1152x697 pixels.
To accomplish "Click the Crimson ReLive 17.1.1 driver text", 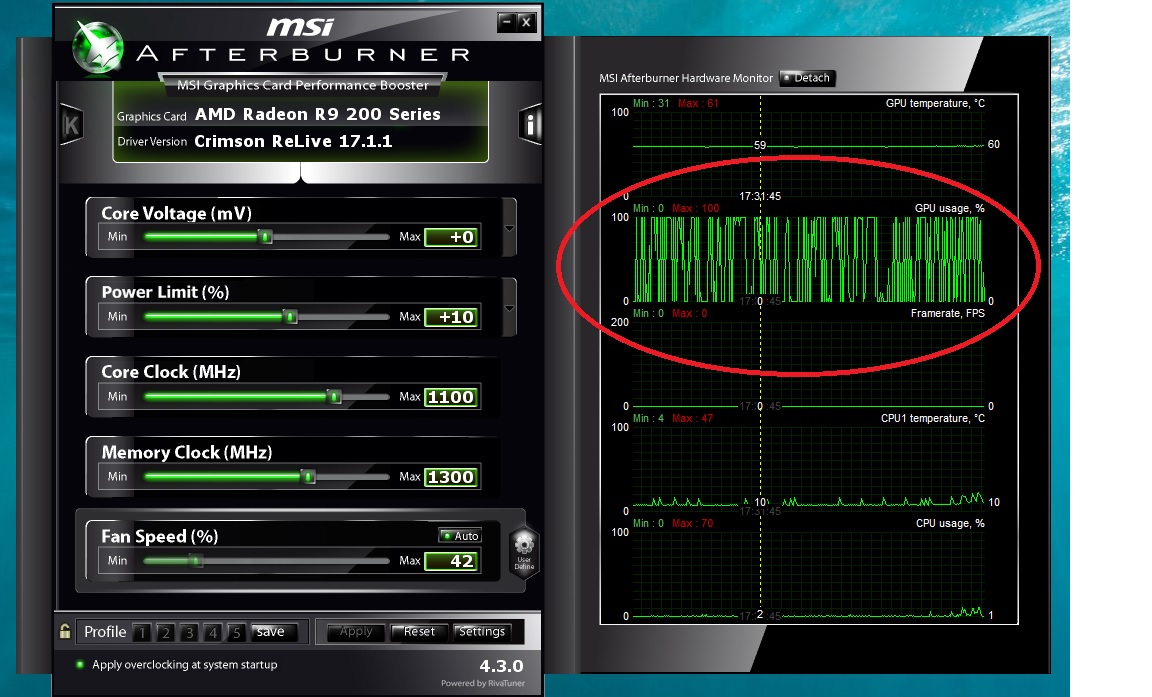I will point(293,141).
